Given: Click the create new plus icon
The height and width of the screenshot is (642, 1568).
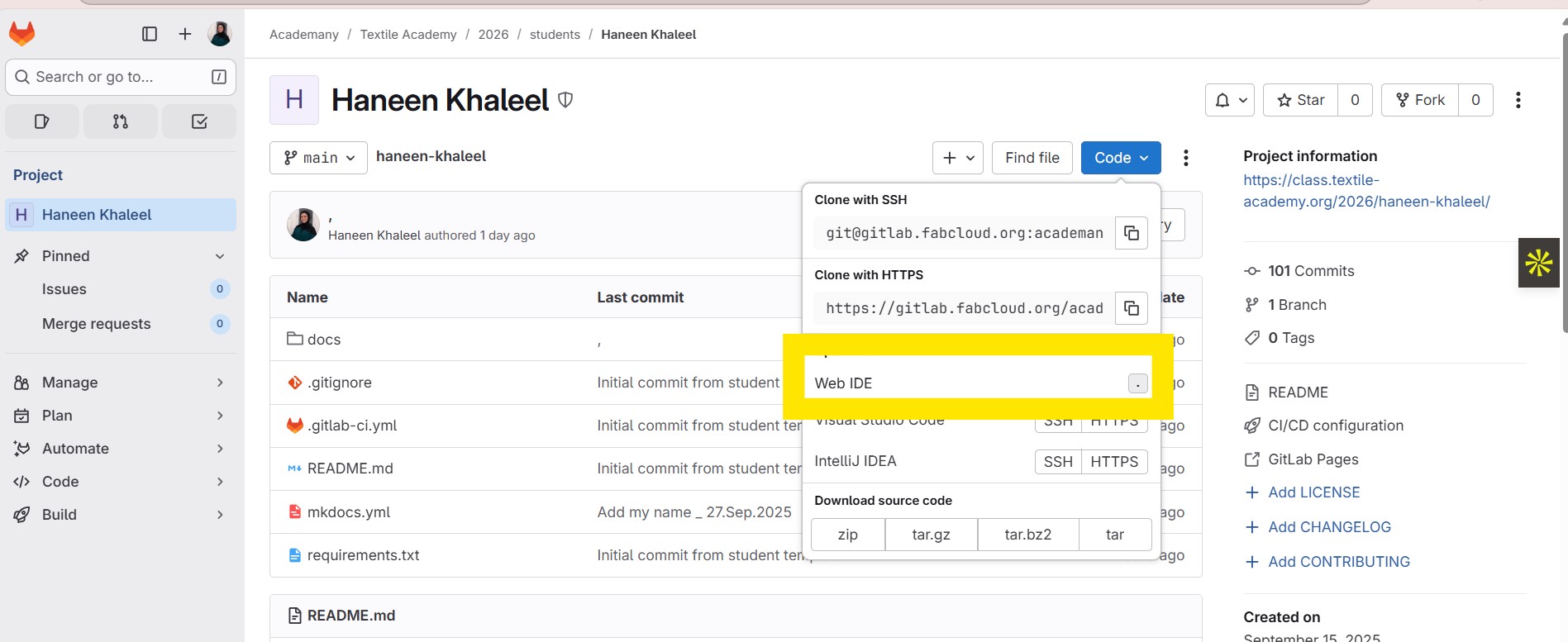Looking at the screenshot, I should tap(185, 34).
